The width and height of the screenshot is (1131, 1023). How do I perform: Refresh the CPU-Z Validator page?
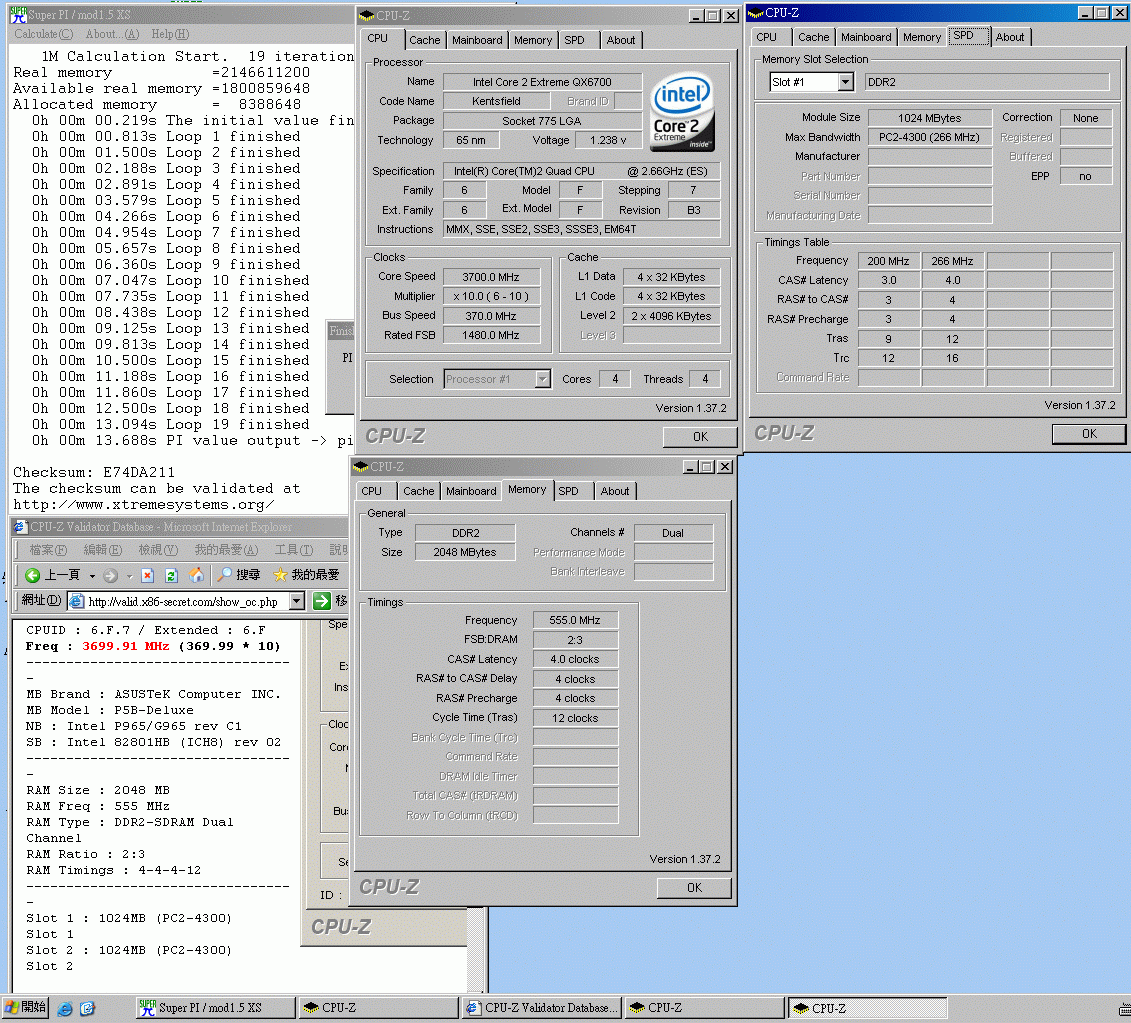tap(171, 575)
